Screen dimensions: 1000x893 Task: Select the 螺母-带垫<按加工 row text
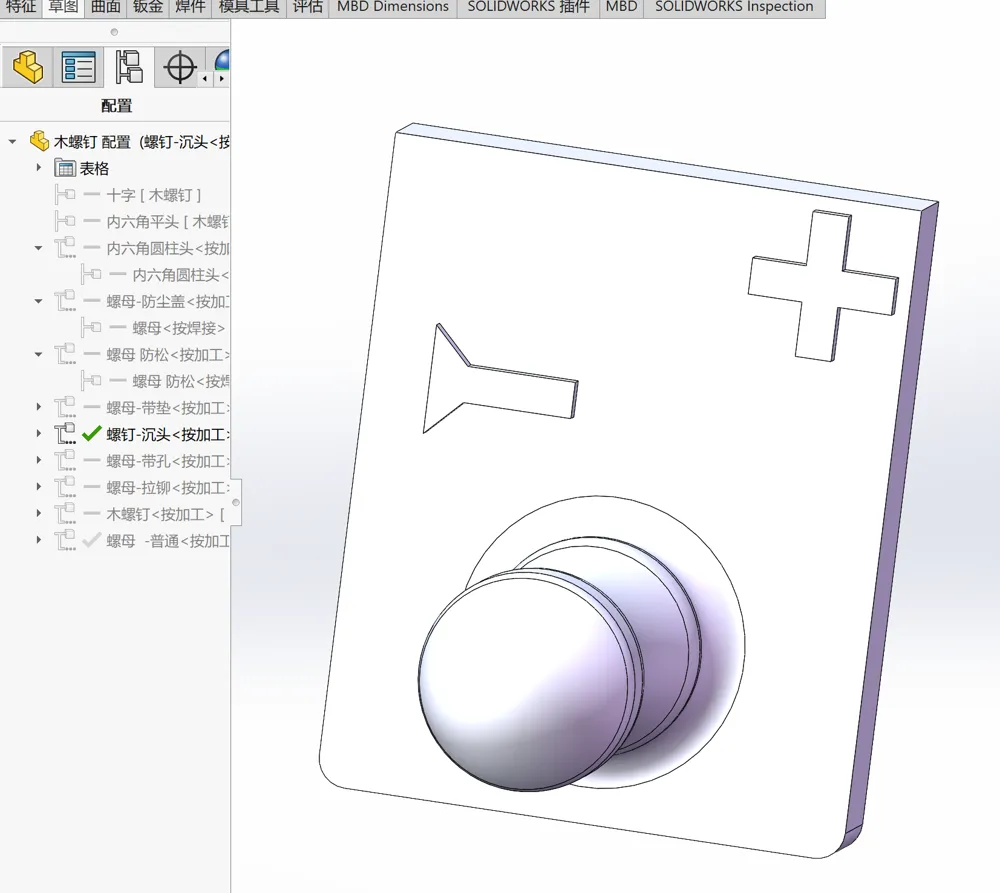click(168, 408)
